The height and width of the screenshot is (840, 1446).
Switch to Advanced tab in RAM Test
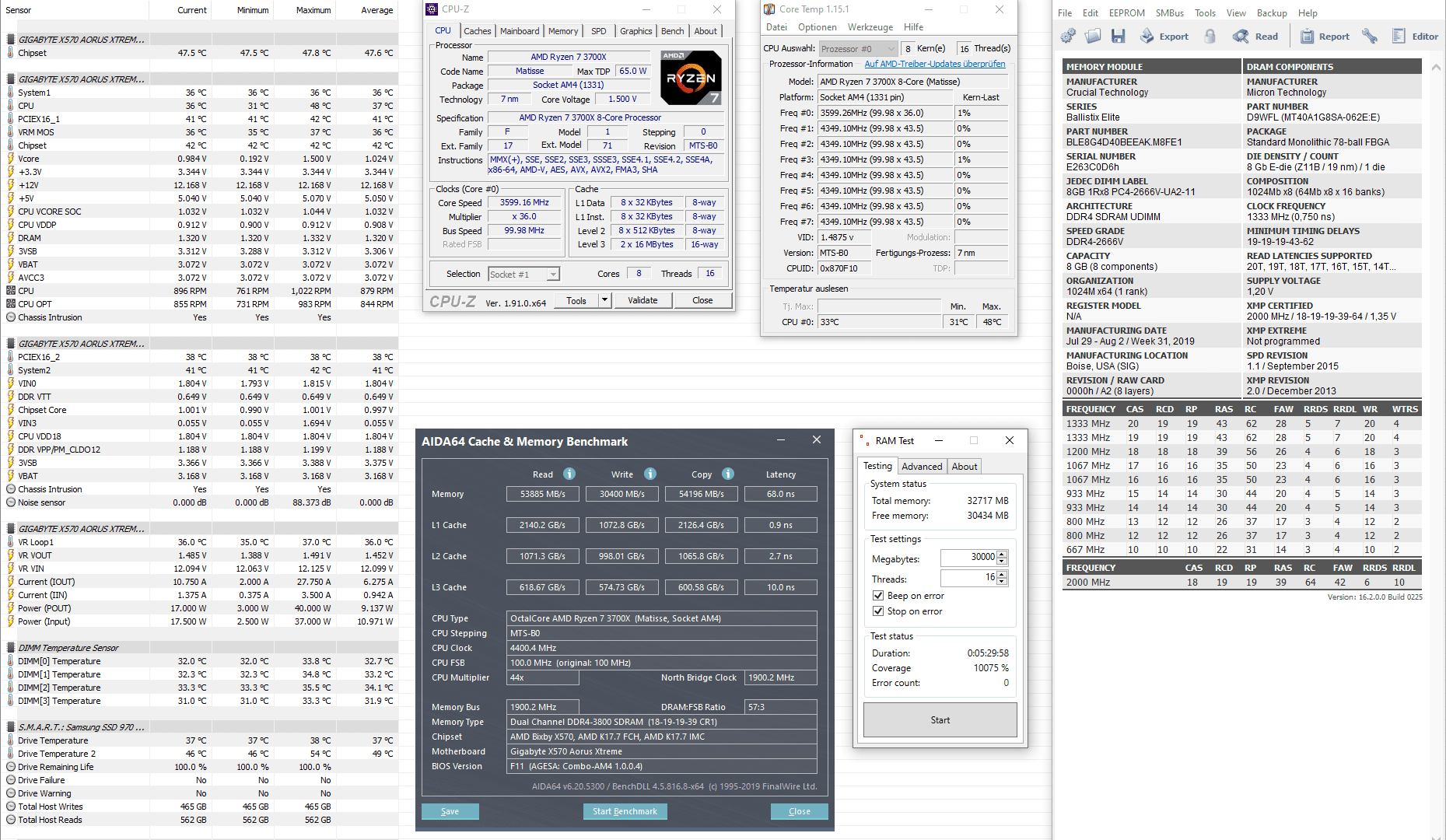pos(922,467)
